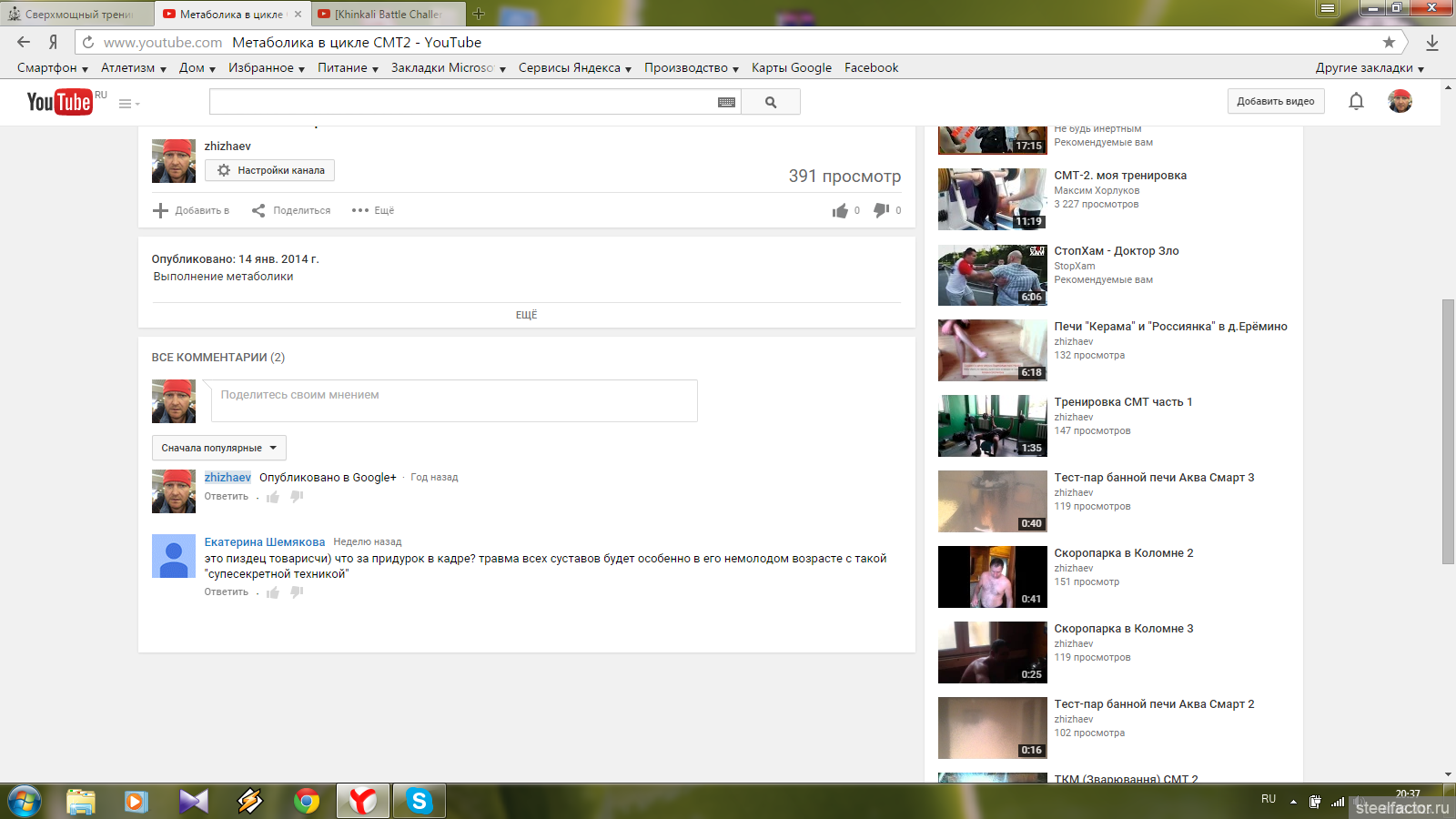The height and width of the screenshot is (819, 1456).
Task: Click the Настройки канала button
Action: pos(270,170)
